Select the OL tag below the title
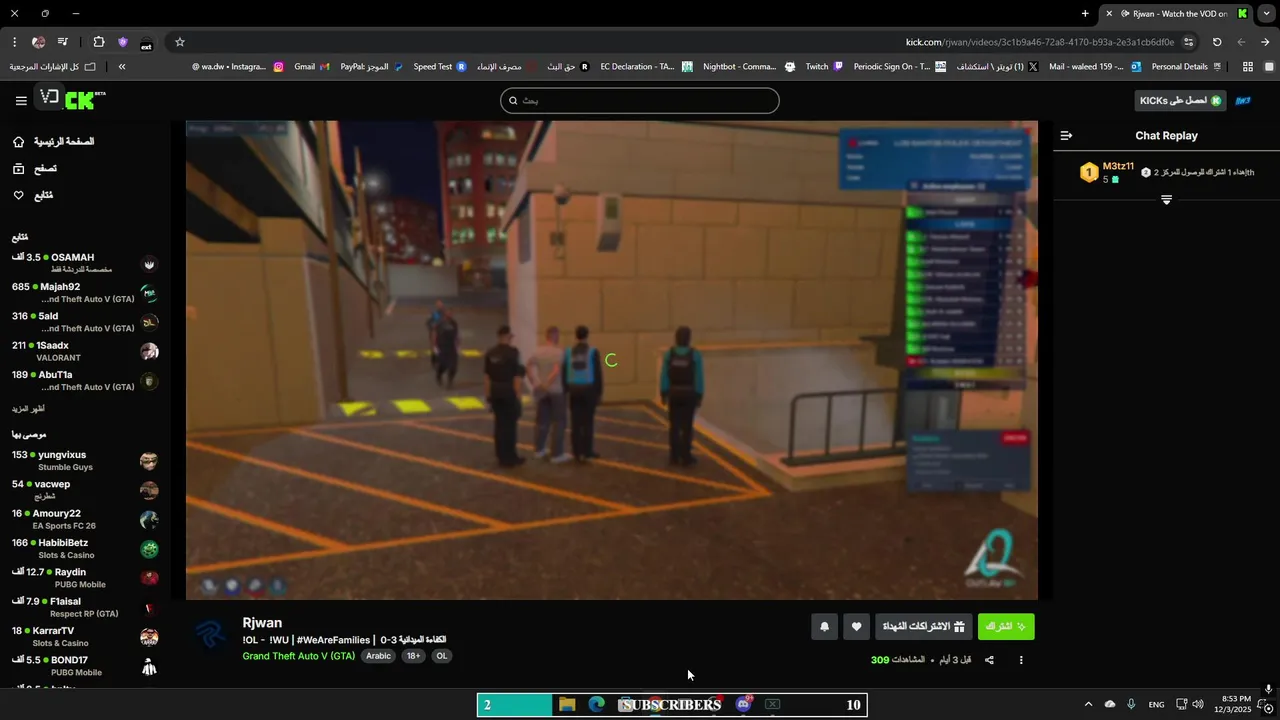The height and width of the screenshot is (720, 1280). [441, 656]
